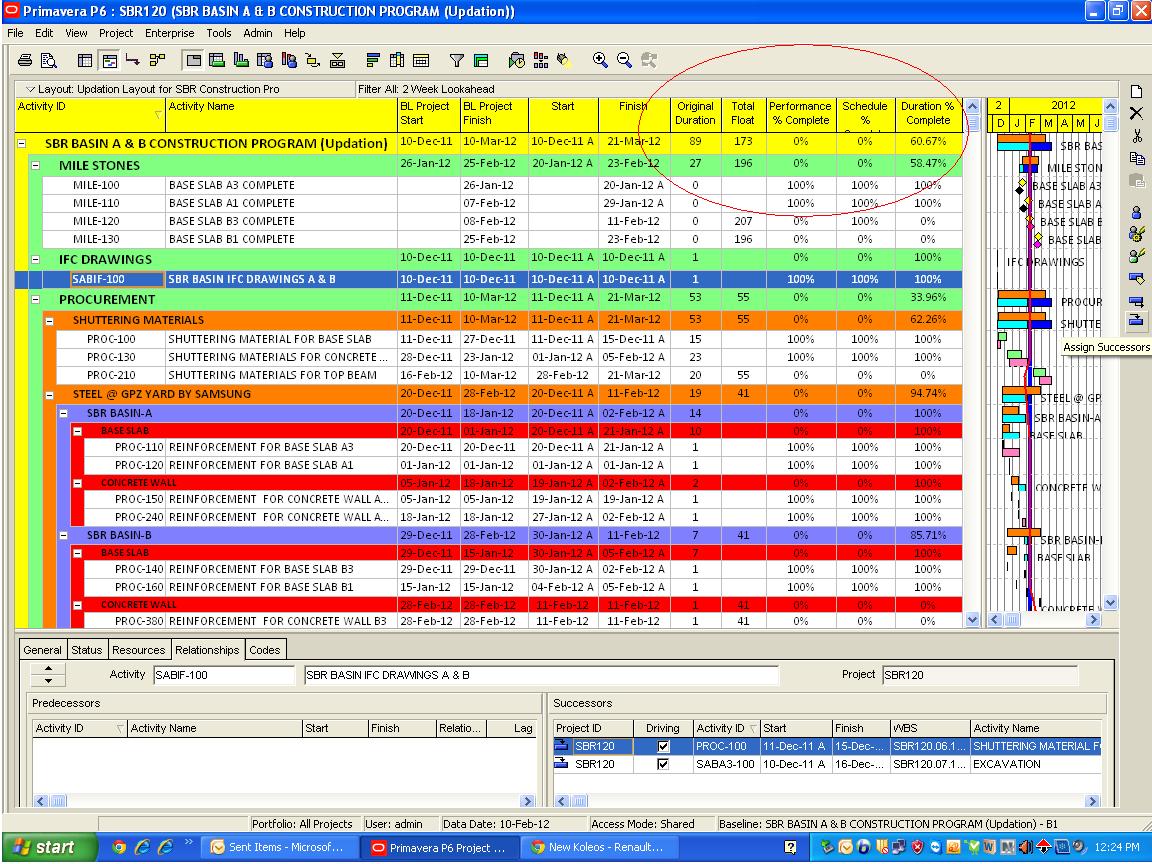
Task: Open Print Preview from the toolbar
Action: point(48,60)
